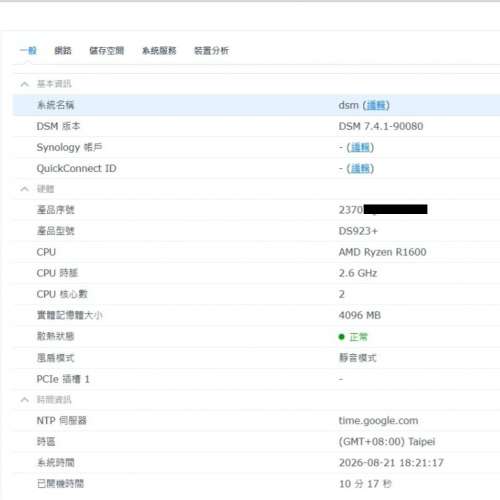This screenshot has width=500, height=500.
Task: Click the DSM 版本 label
Action: 58,126
